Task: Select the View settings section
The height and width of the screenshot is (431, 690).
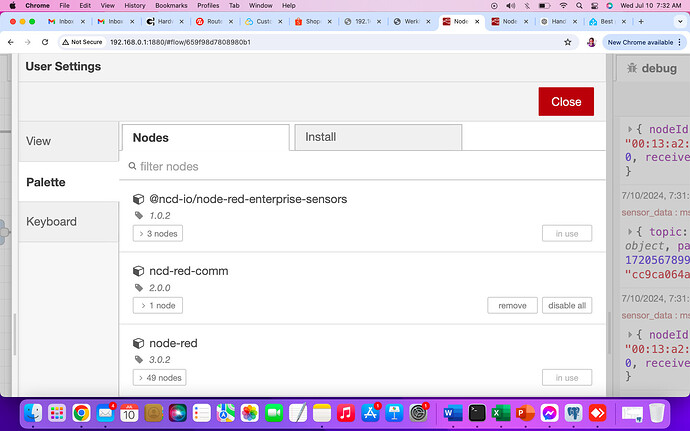Action: [x=38, y=141]
